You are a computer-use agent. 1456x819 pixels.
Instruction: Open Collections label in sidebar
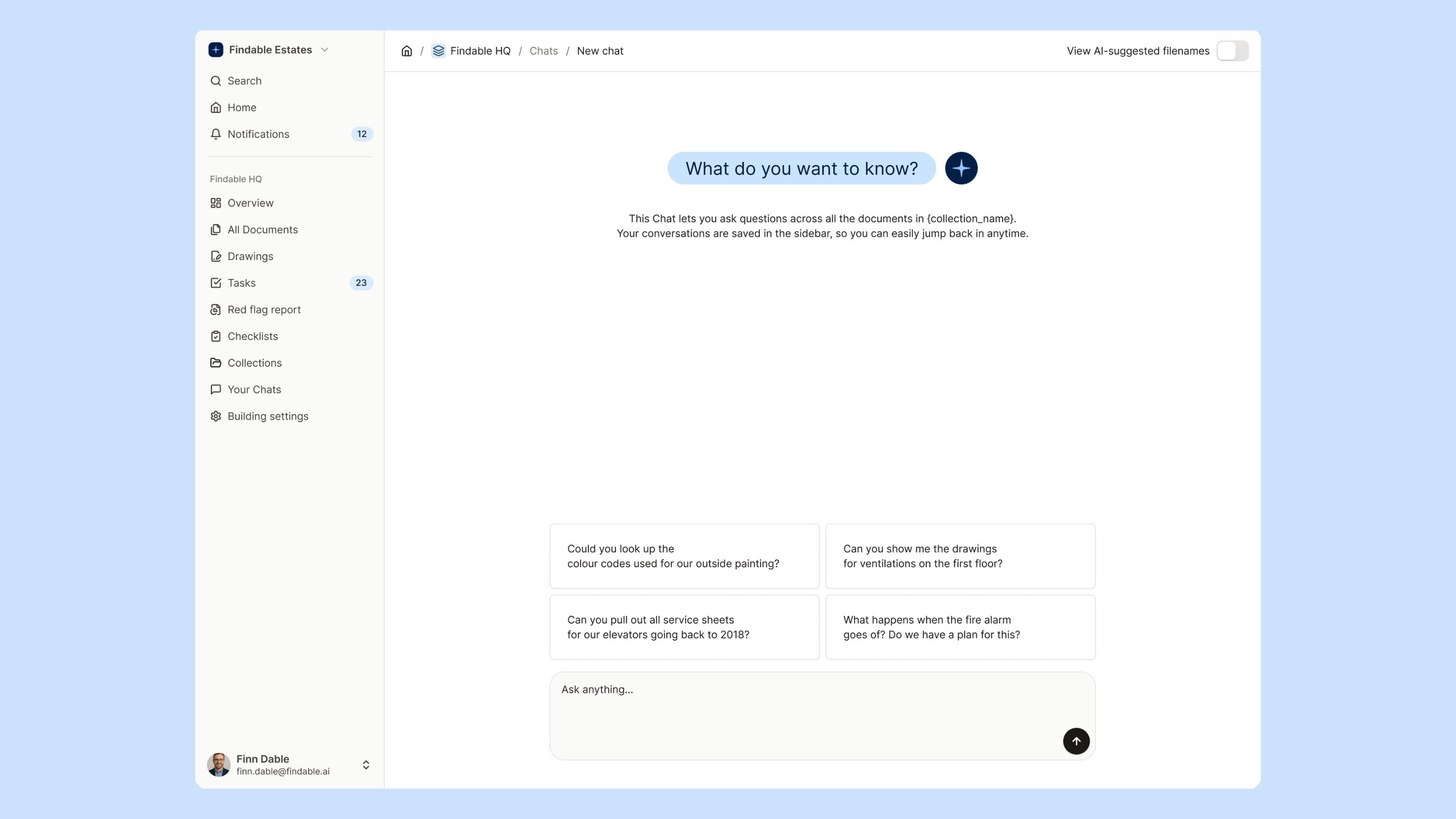pos(254,362)
